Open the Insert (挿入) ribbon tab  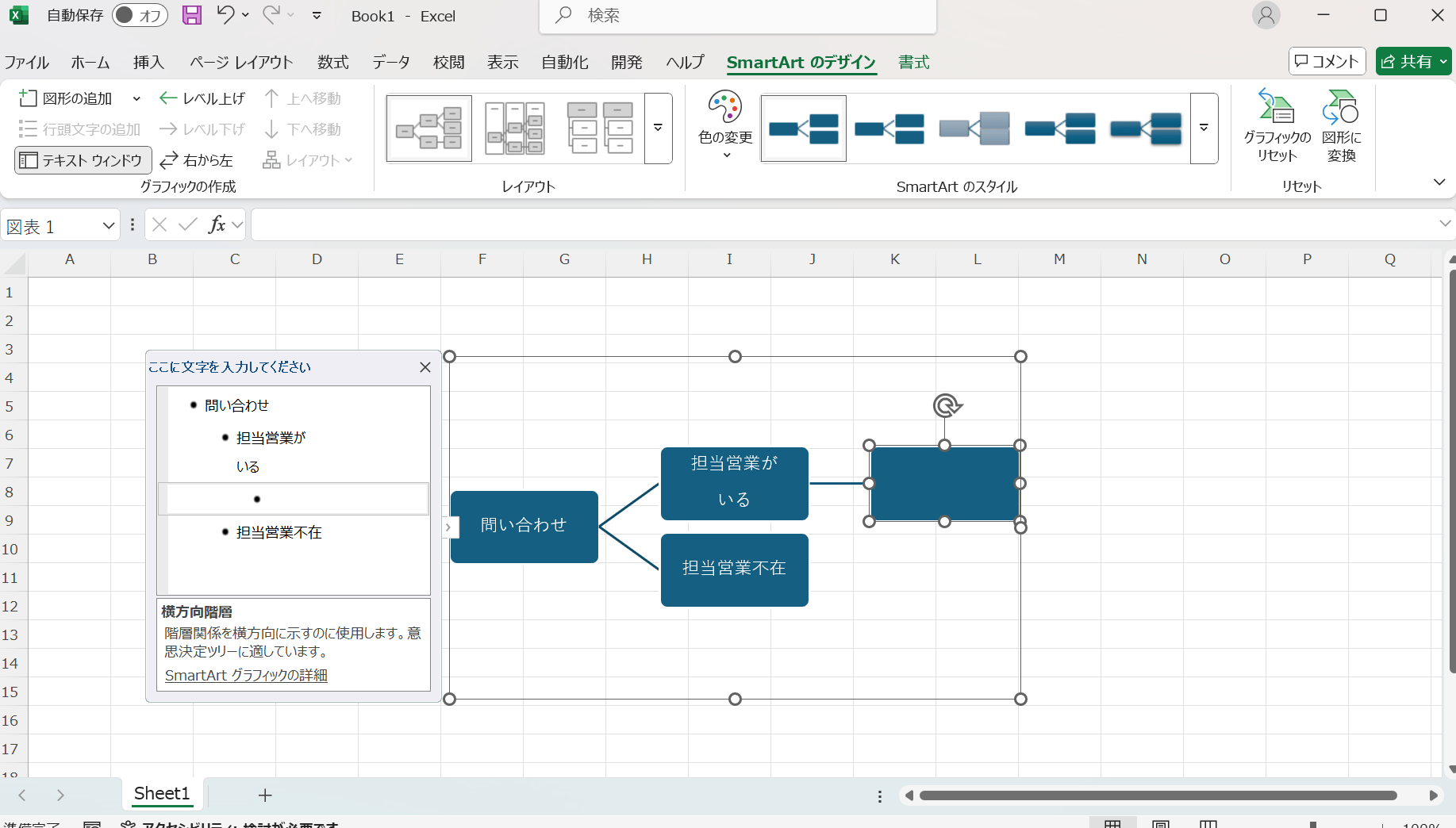[x=148, y=62]
